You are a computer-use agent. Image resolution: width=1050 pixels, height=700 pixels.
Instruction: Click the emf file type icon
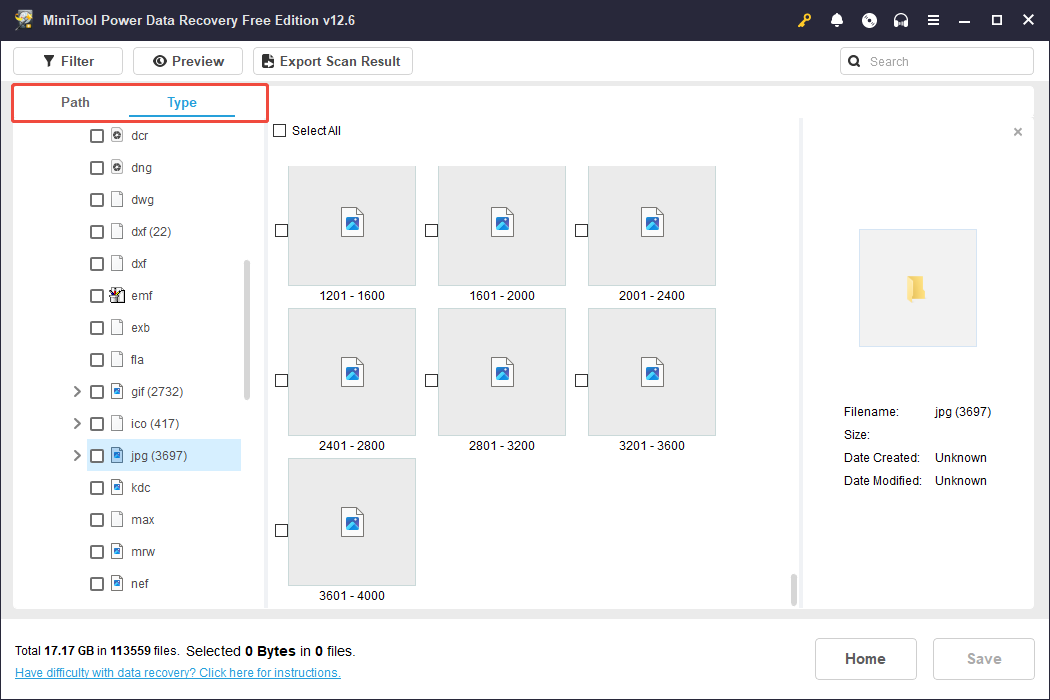117,296
